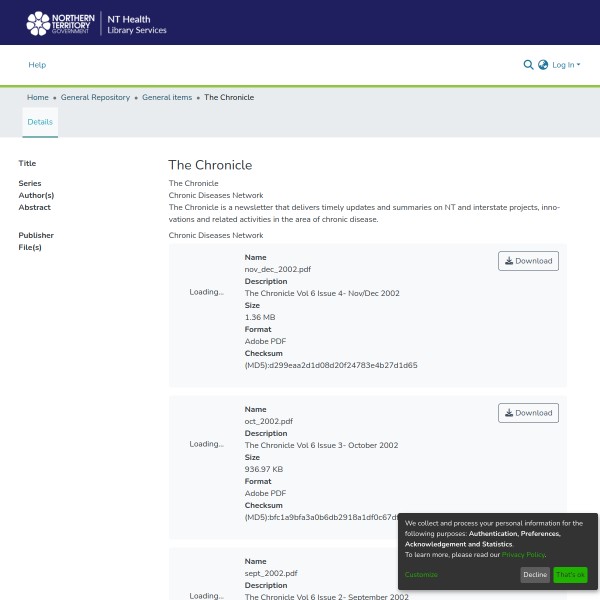Go to Home breadcrumb

[x=38, y=97]
